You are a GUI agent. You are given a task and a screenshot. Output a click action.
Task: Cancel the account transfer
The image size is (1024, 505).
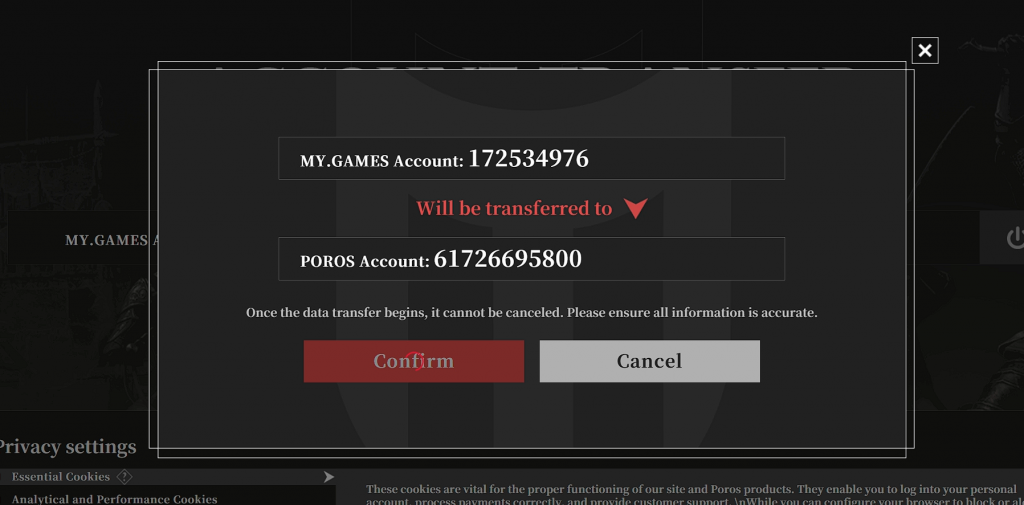(650, 361)
